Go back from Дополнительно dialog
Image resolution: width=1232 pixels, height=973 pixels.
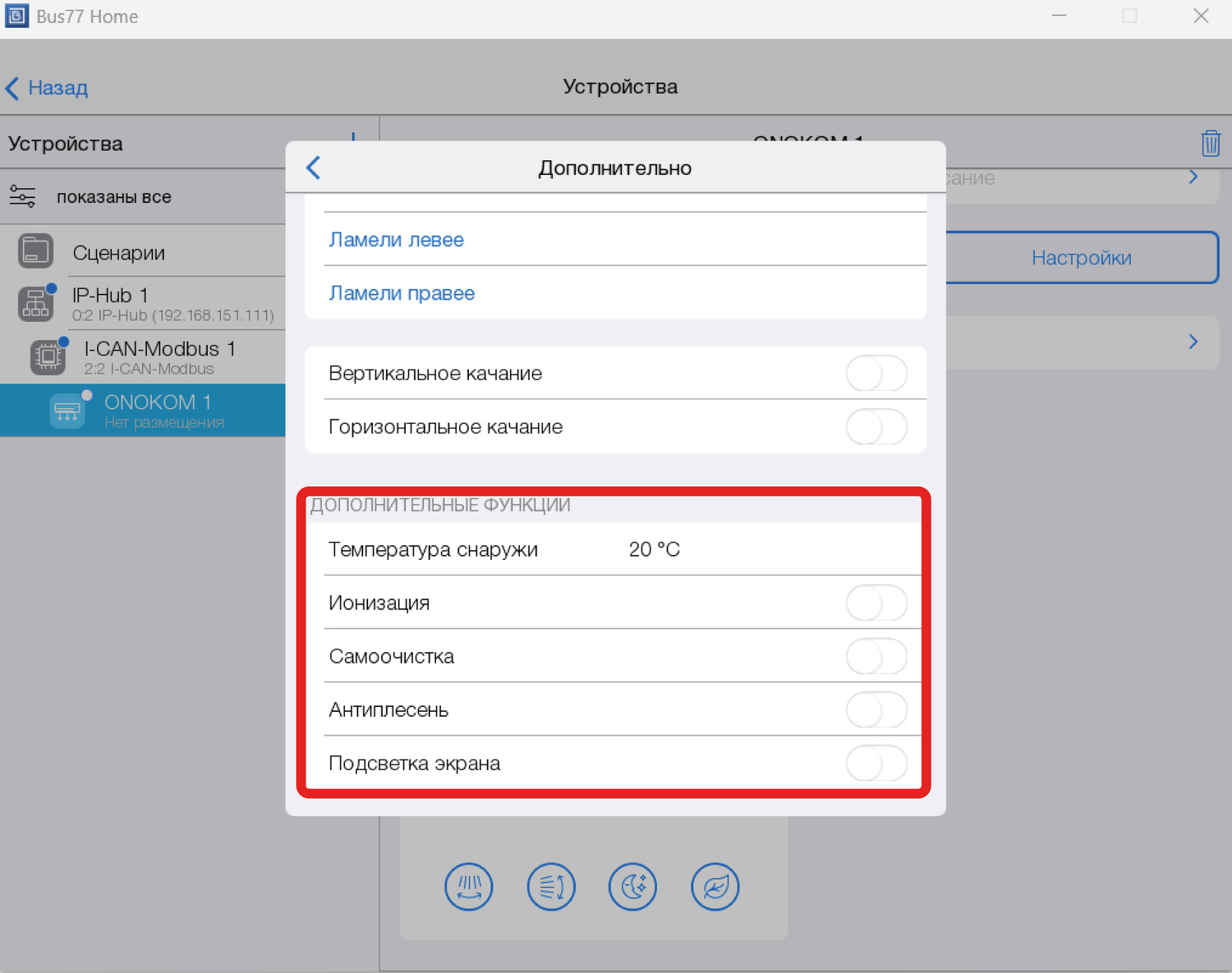(x=314, y=168)
